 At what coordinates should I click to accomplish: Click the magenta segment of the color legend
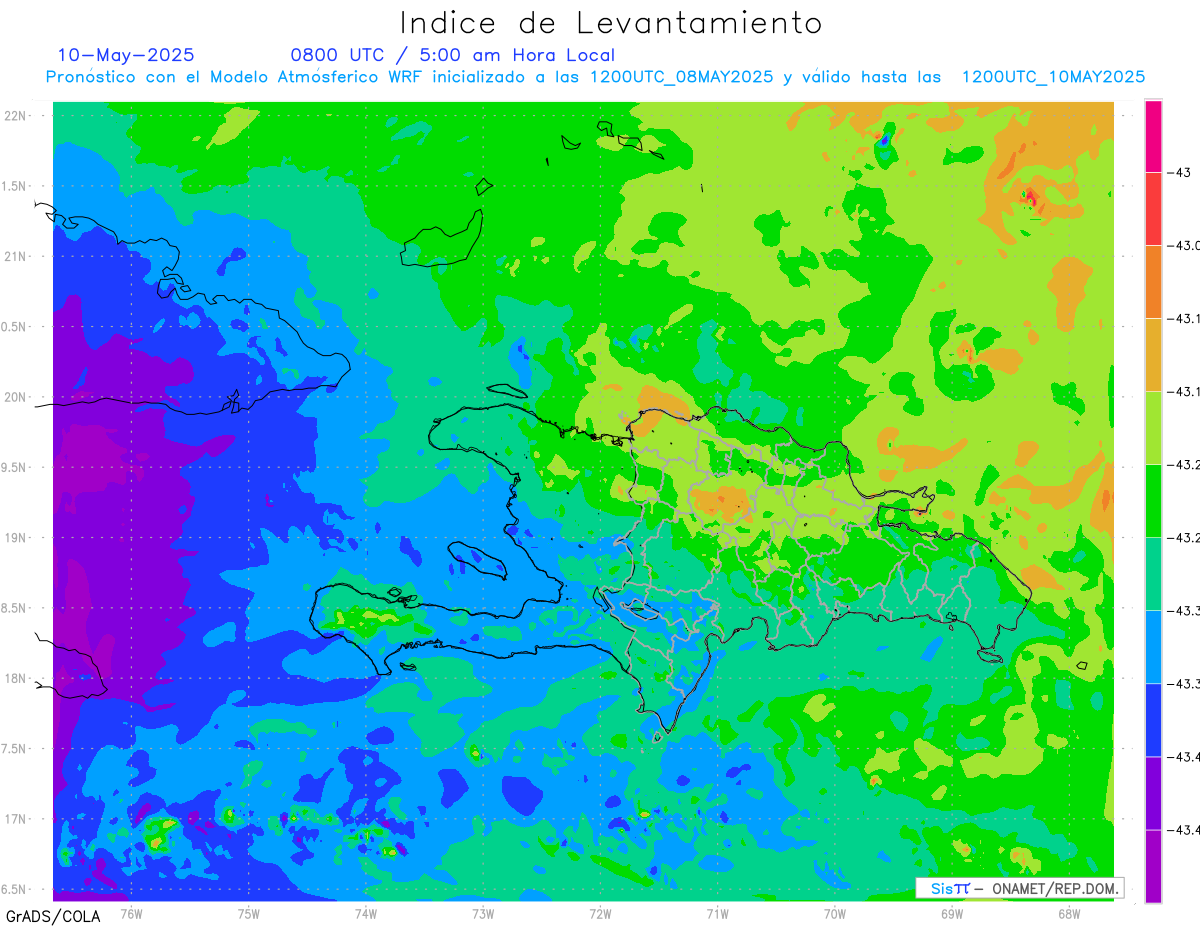(1153, 136)
